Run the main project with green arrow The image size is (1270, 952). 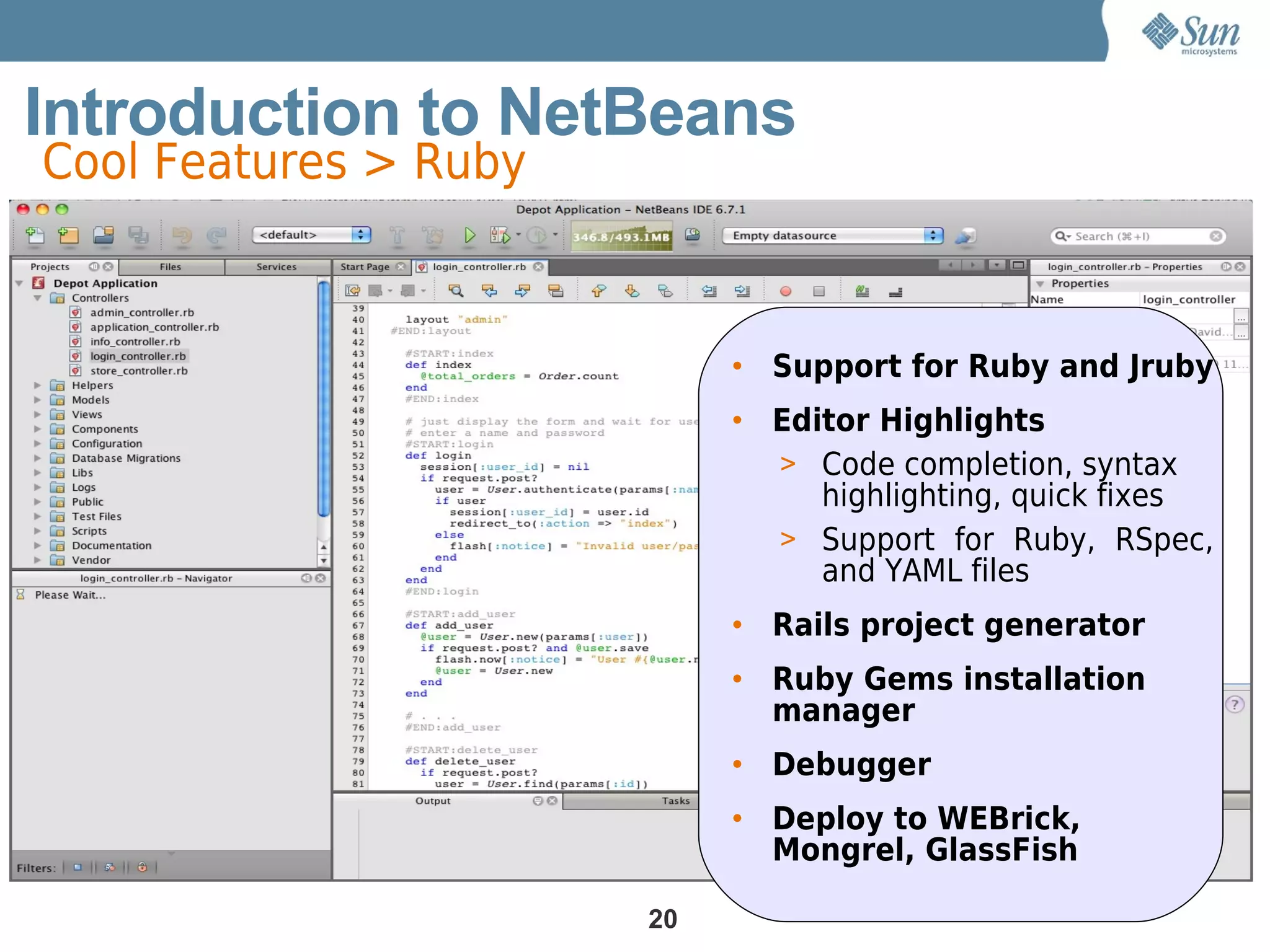pos(469,236)
